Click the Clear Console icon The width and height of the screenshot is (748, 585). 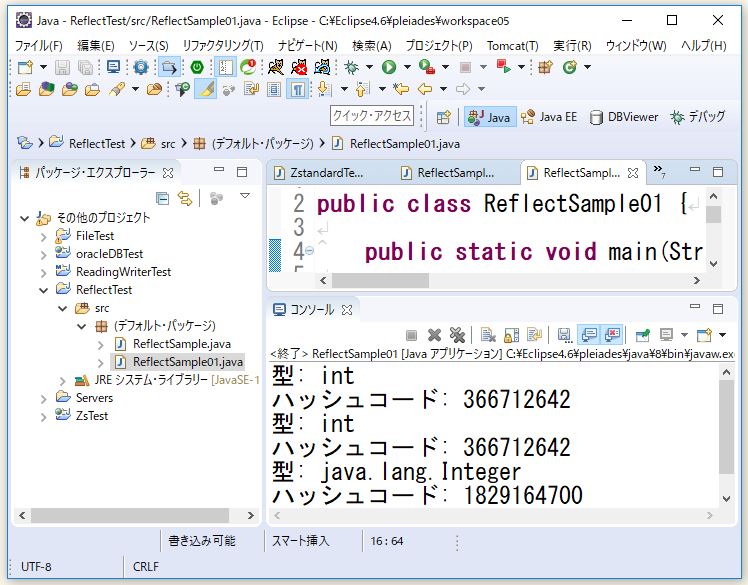(488, 335)
